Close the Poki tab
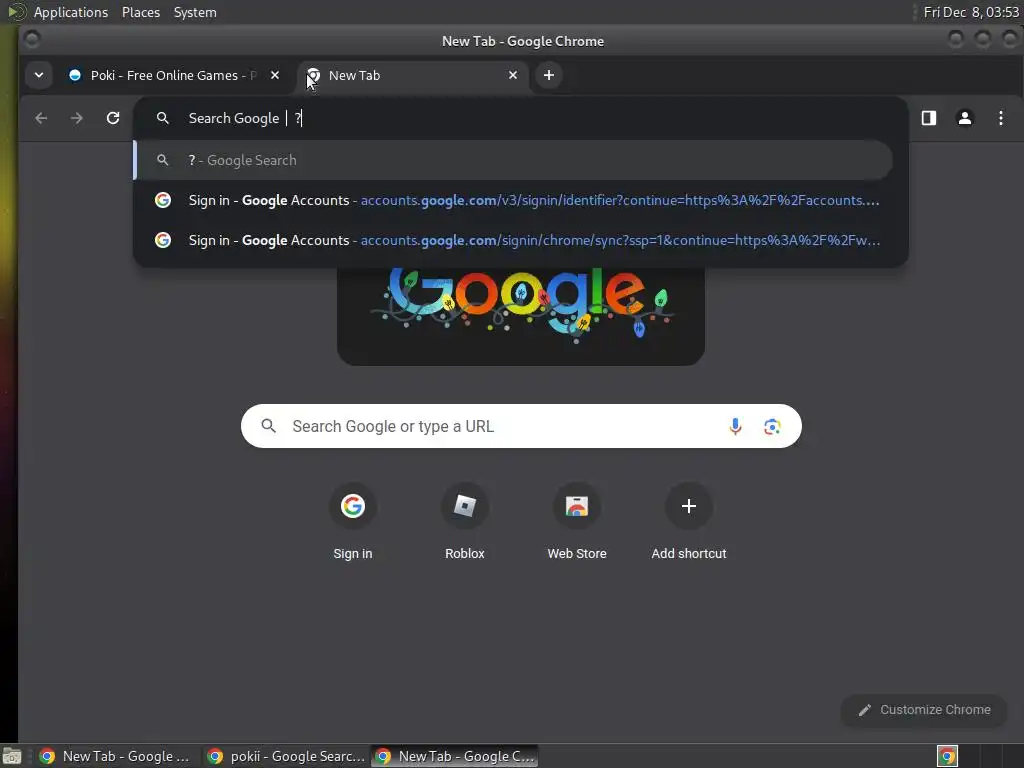Viewport: 1024px width, 768px height. (x=275, y=75)
